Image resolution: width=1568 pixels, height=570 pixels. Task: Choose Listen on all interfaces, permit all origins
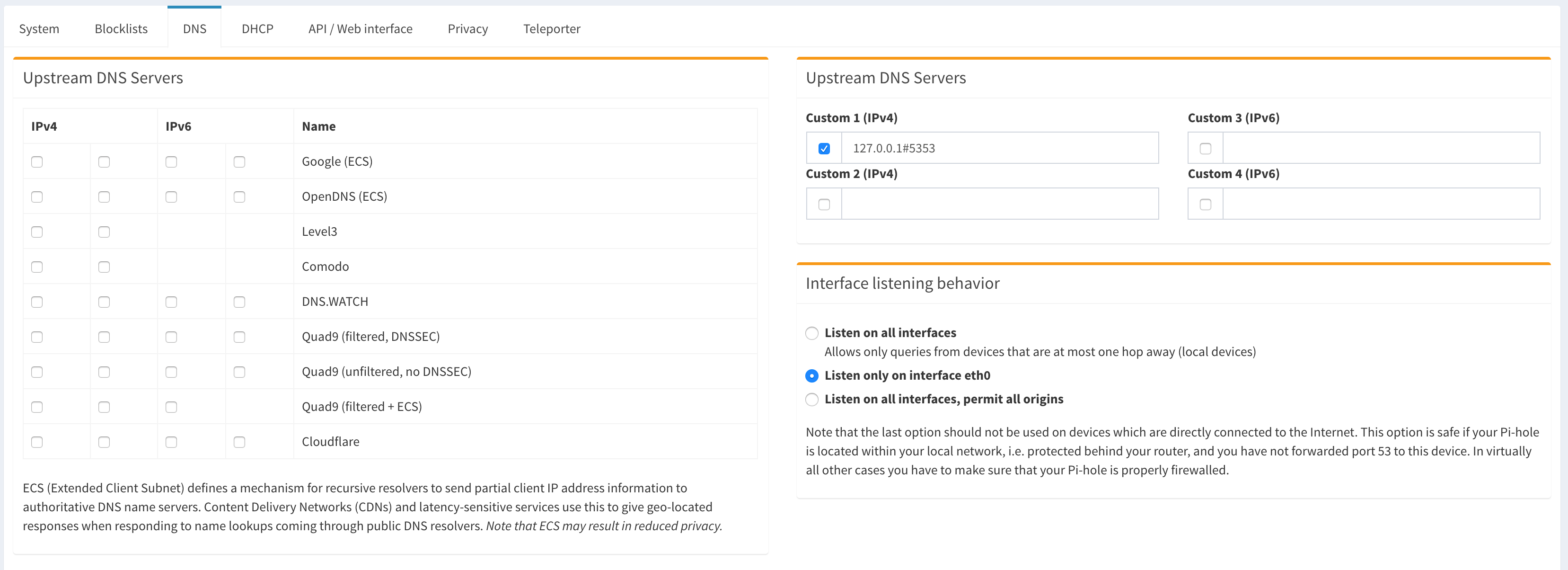point(812,400)
